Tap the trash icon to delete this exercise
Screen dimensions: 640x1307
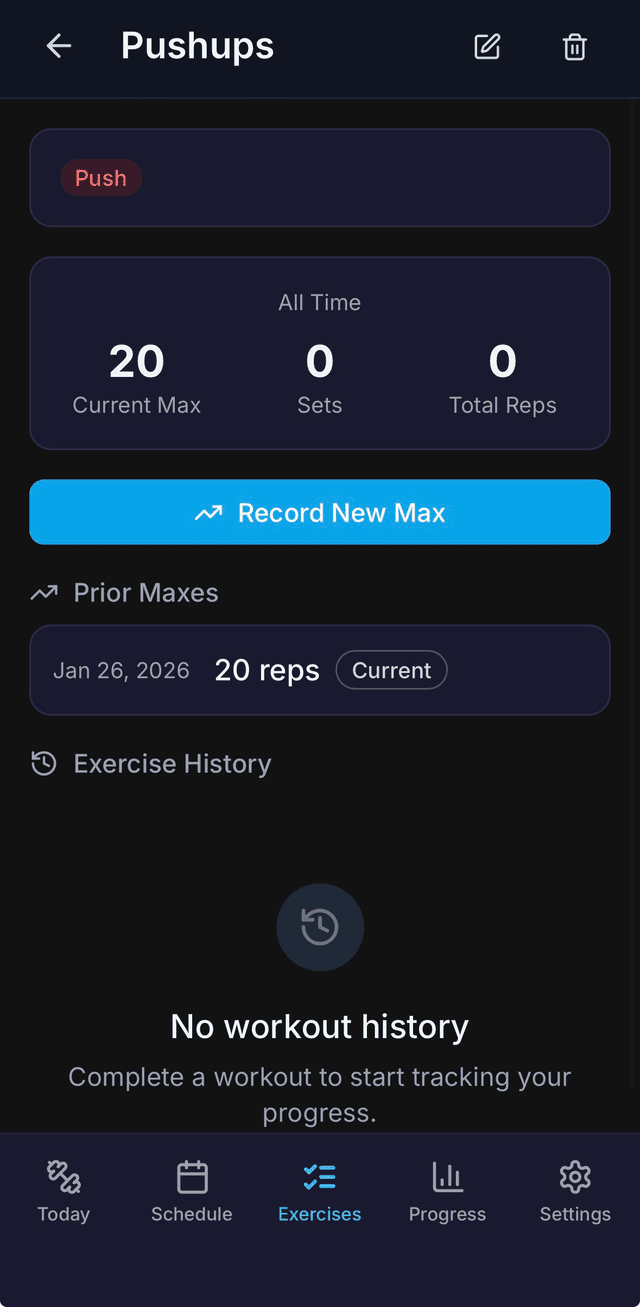pyautogui.click(x=574, y=46)
